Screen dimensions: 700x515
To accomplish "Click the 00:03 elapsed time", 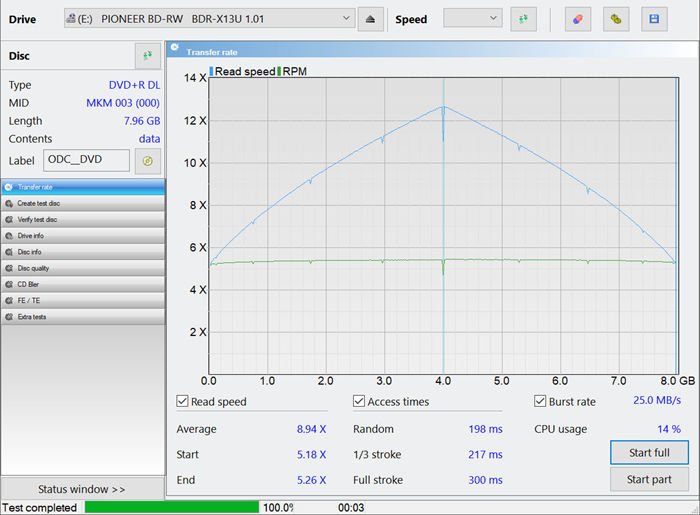I will pyautogui.click(x=351, y=507).
